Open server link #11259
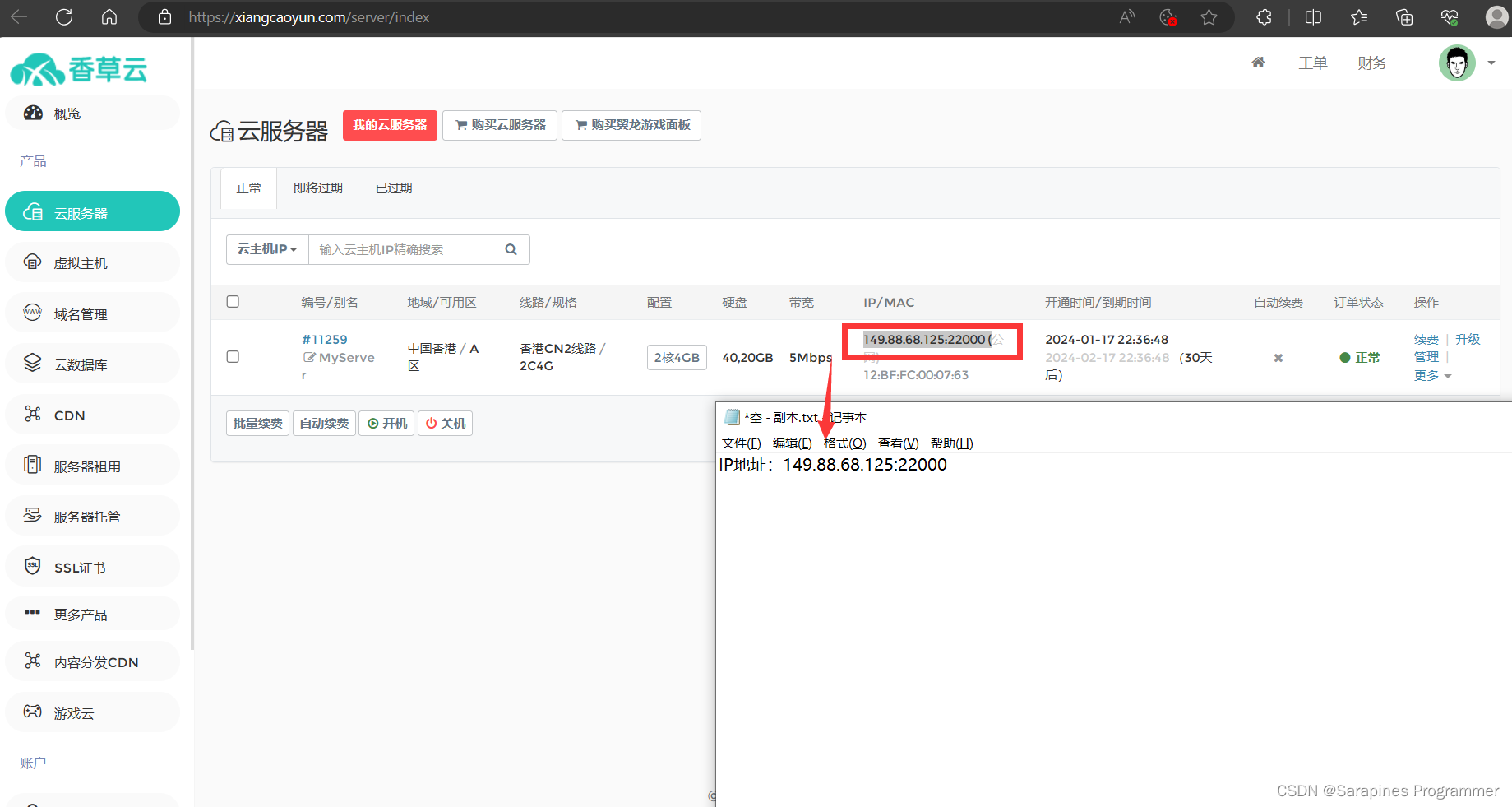The width and height of the screenshot is (1512, 807). coord(325,339)
